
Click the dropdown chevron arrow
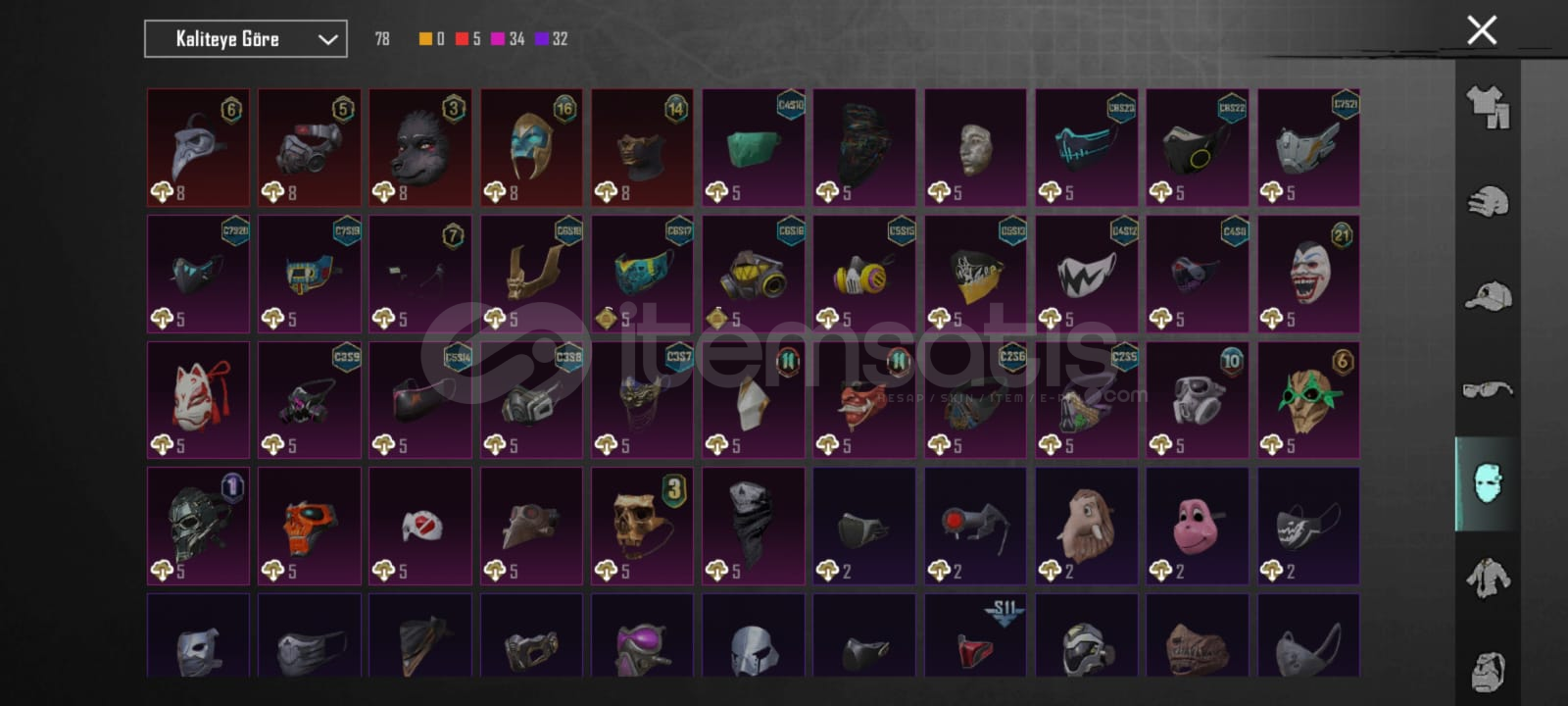pos(327,39)
